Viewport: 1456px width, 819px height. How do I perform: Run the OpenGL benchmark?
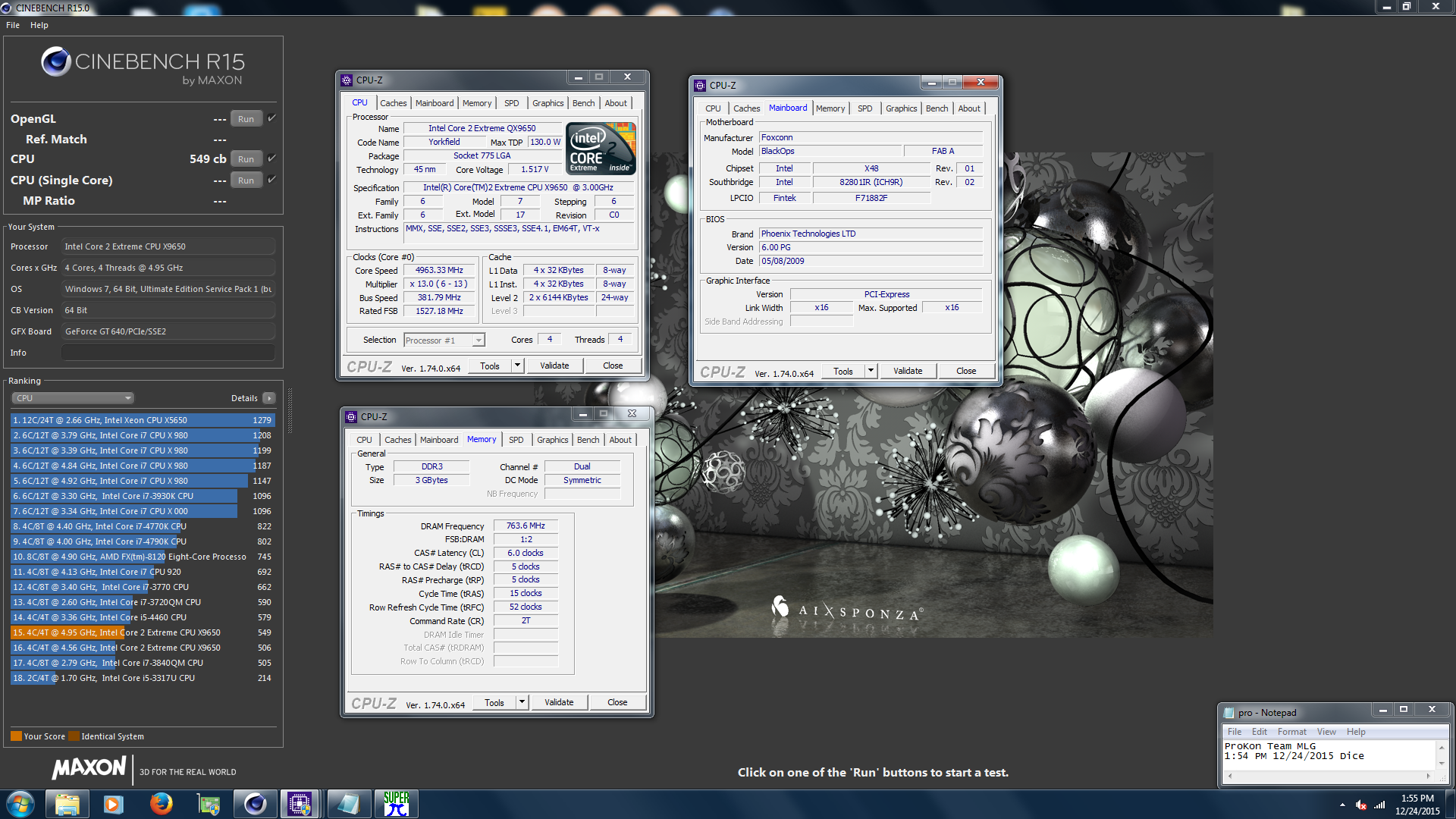[x=246, y=118]
